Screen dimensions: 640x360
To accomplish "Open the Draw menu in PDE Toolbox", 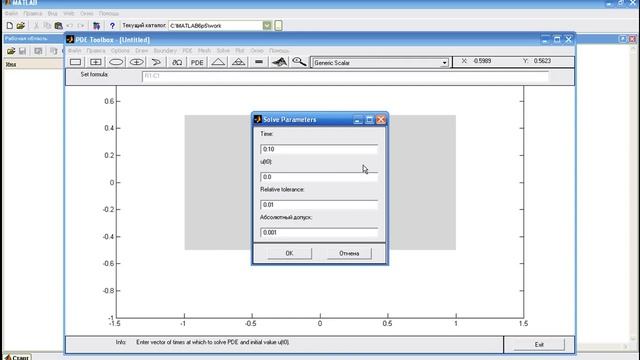I will (142, 51).
